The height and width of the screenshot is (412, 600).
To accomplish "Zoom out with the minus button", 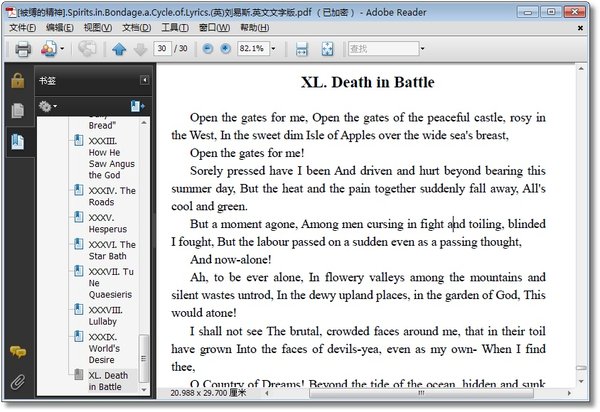I will [x=207, y=49].
